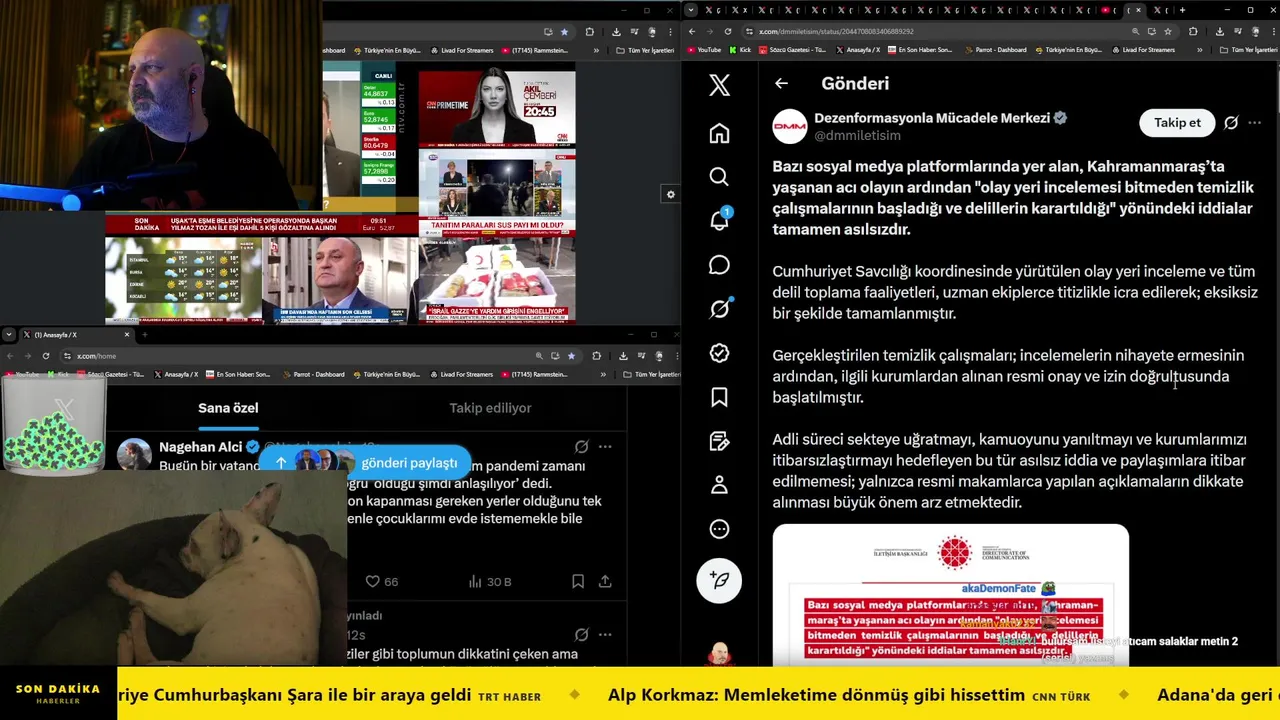
Task: Open @dmmiletisim handle link
Action: coord(857,135)
